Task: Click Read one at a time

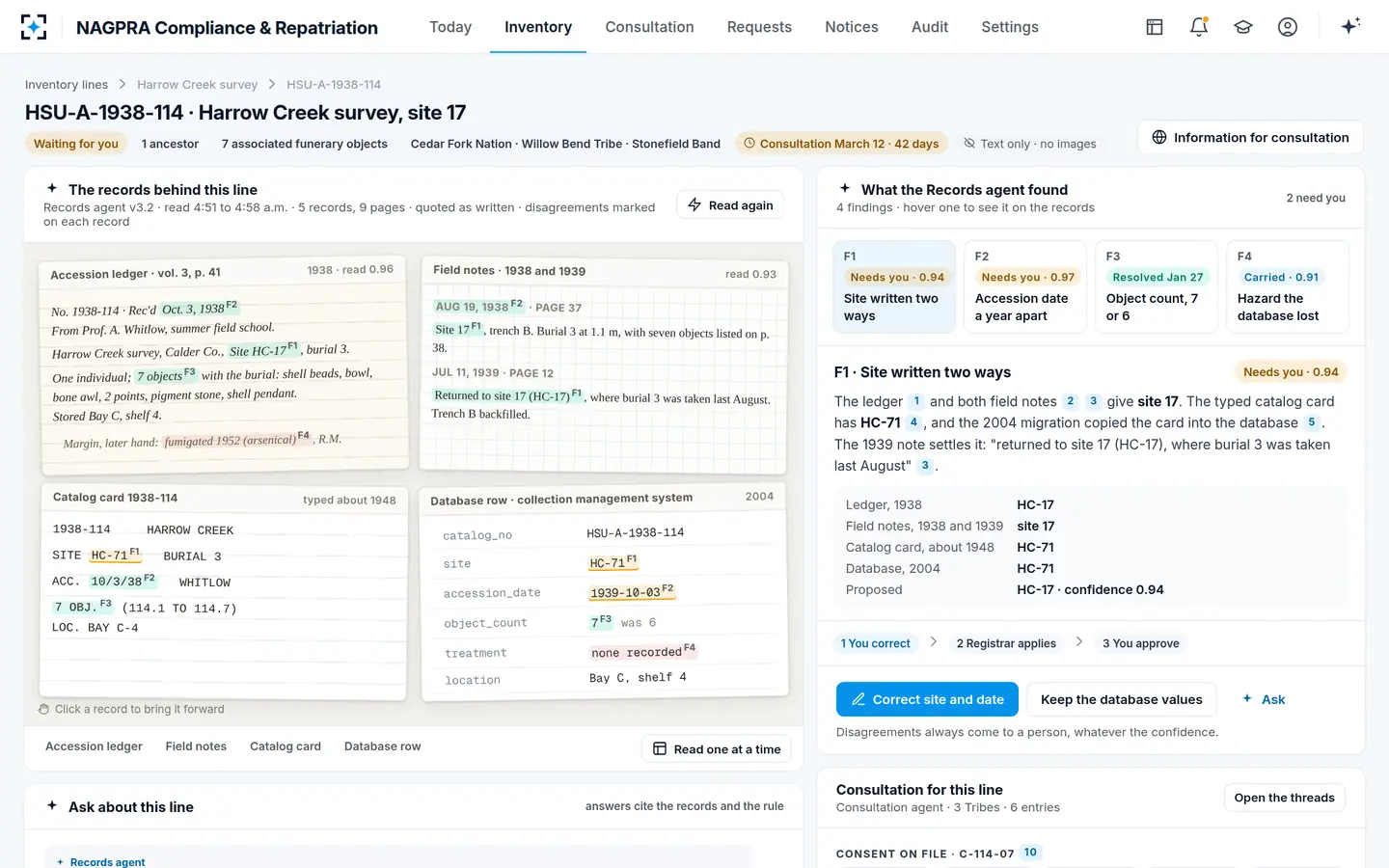Action: [x=717, y=749]
